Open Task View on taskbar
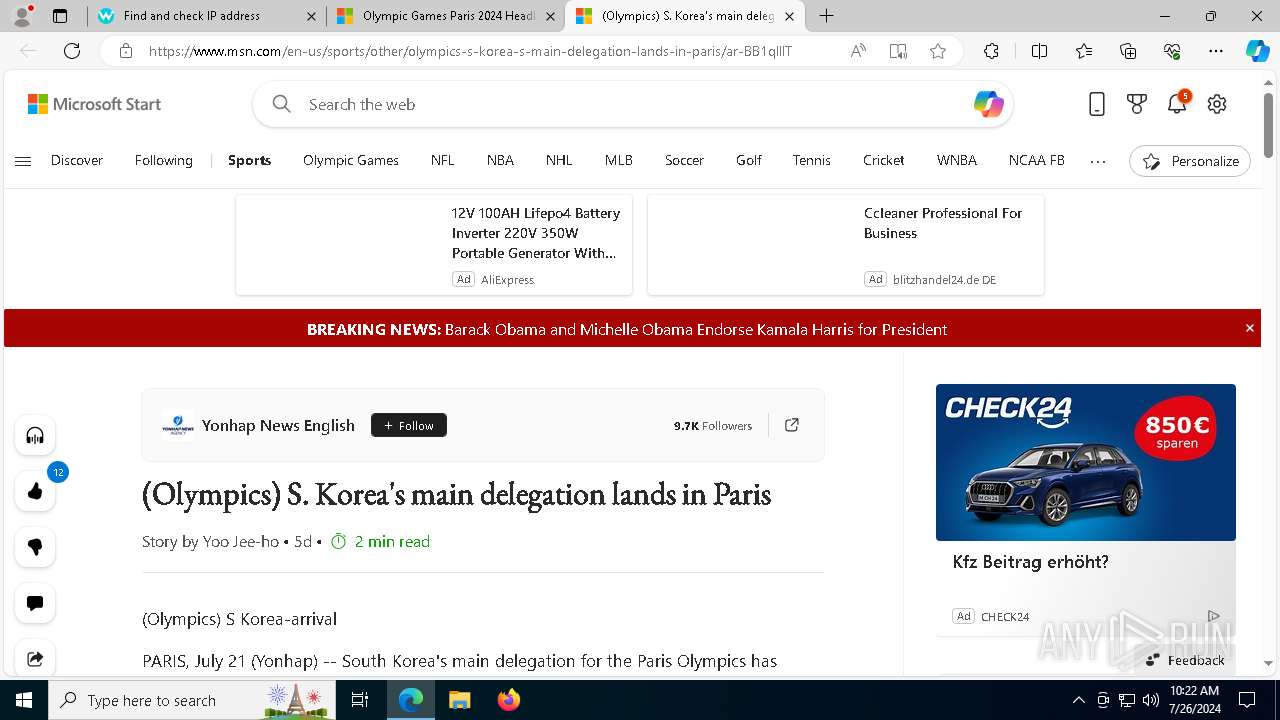 [x=361, y=700]
